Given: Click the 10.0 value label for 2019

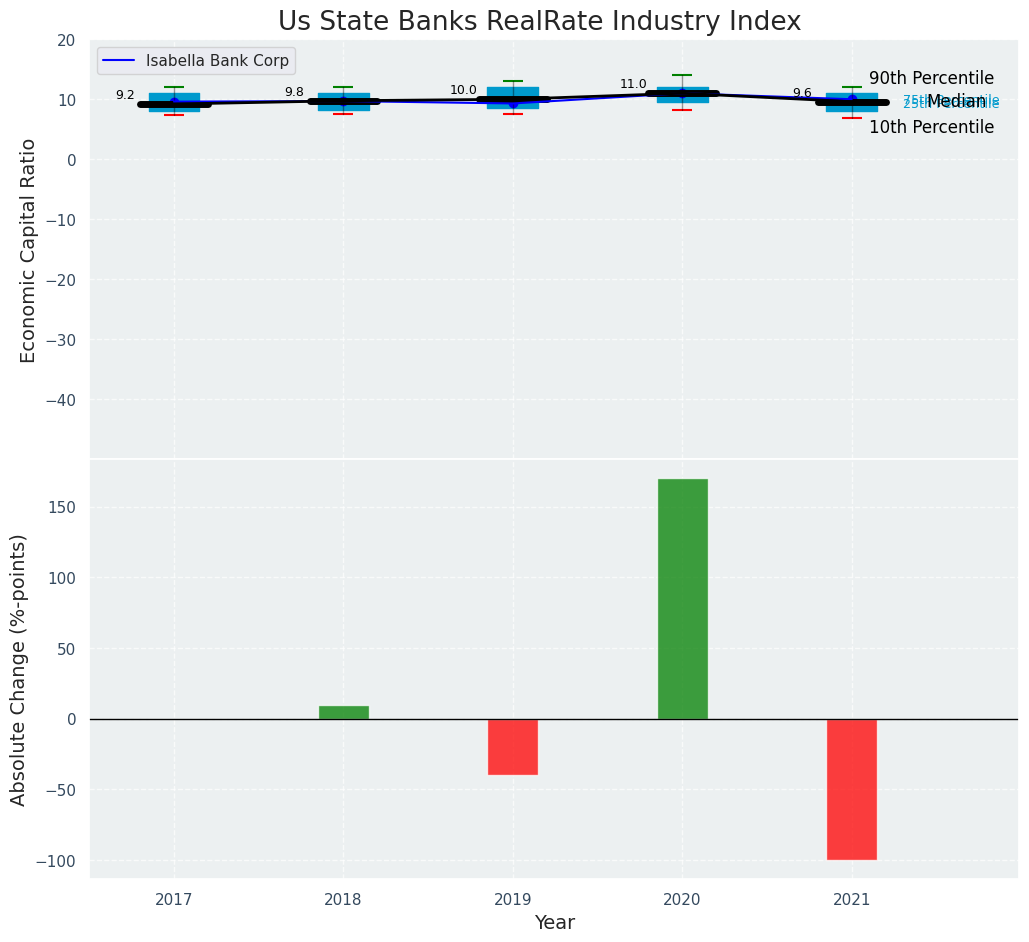Looking at the screenshot, I should (463, 90).
